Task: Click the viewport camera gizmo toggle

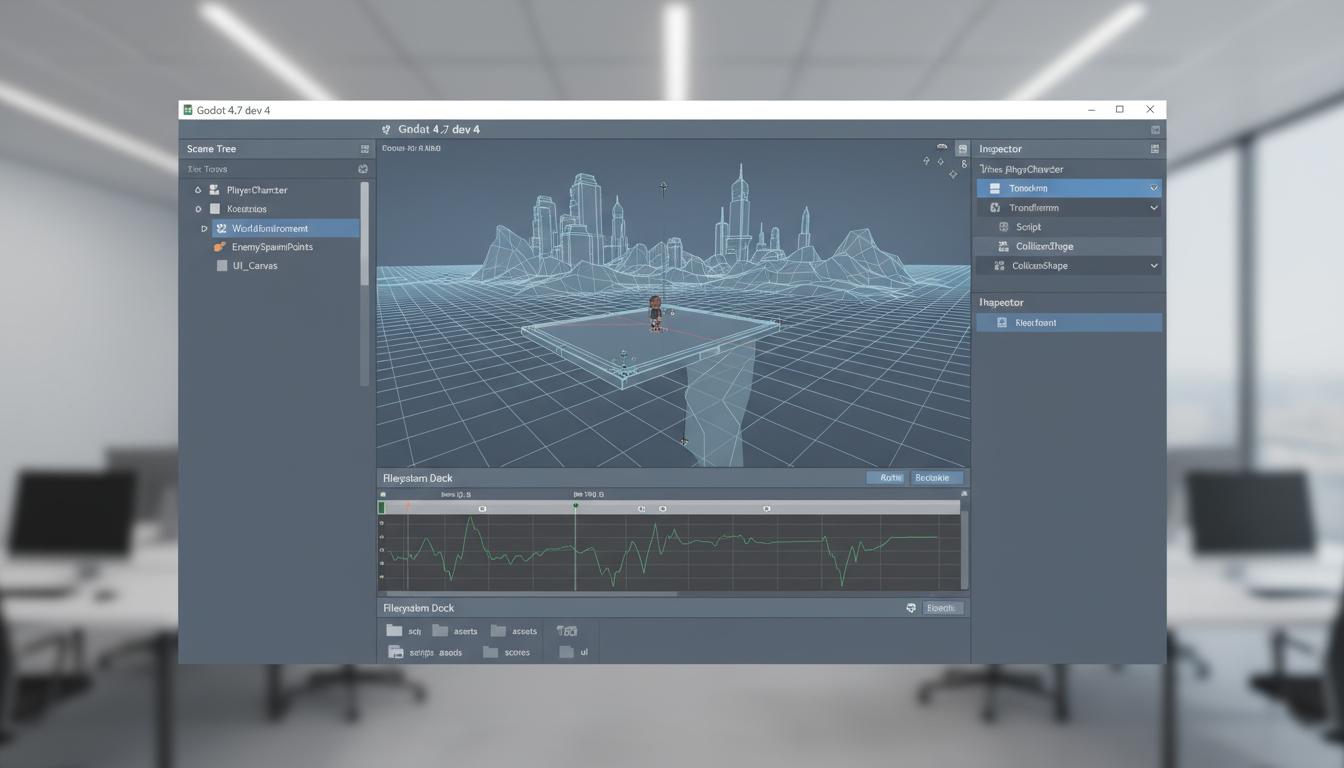Action: point(941,146)
